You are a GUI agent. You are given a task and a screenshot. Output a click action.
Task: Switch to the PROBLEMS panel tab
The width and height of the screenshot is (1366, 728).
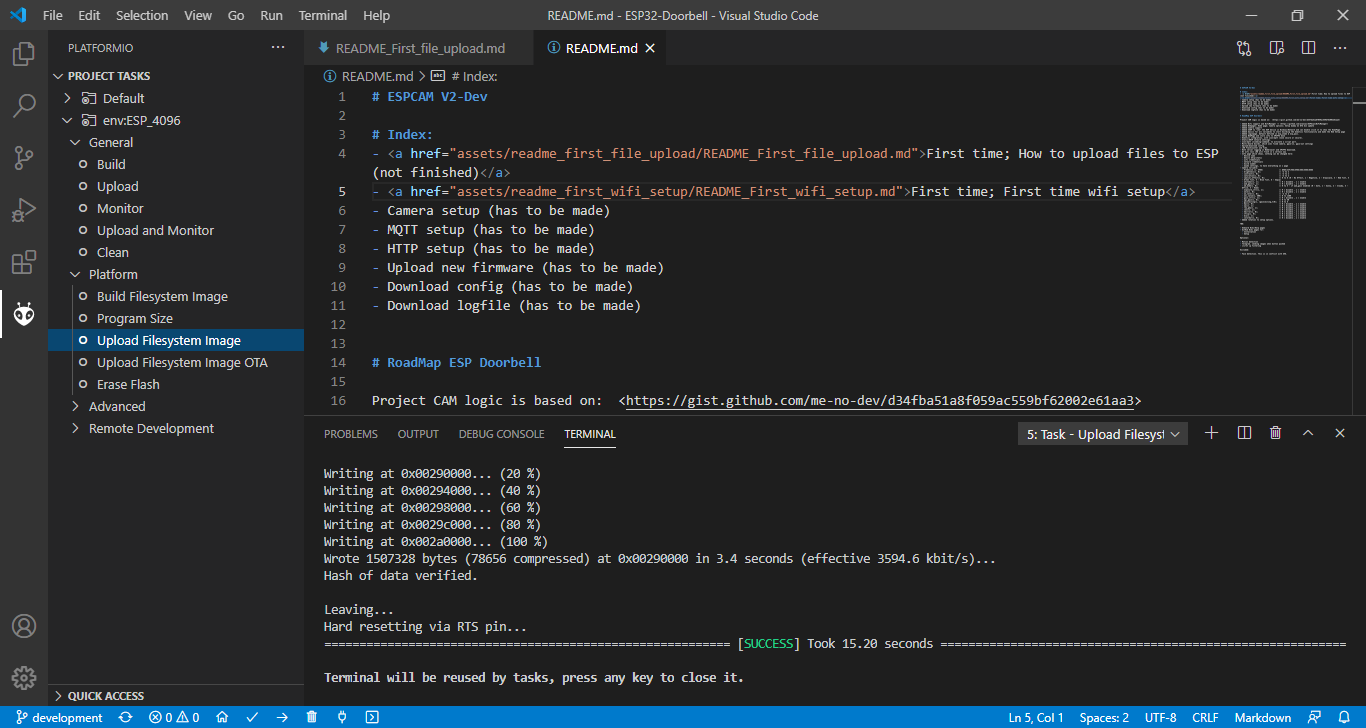351,434
